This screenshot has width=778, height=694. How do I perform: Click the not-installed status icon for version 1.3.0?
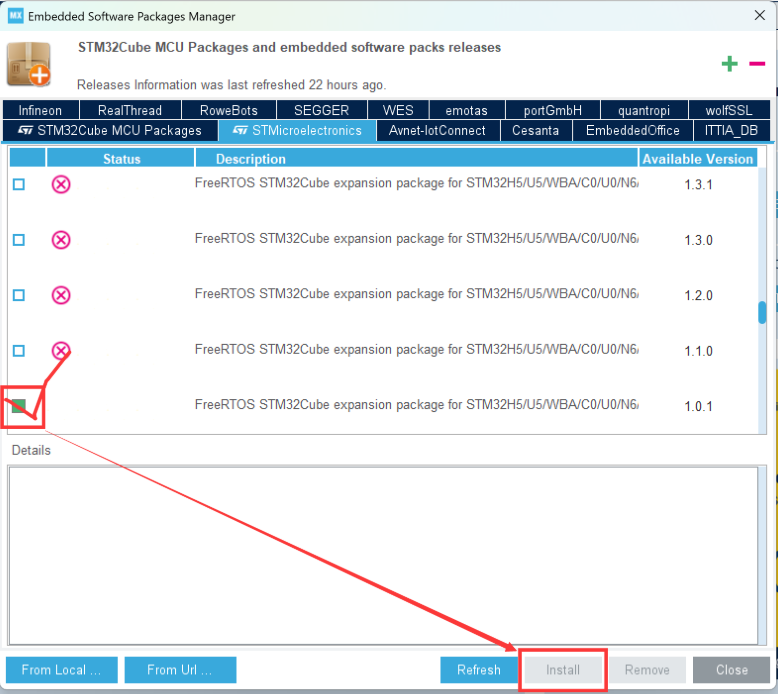tap(61, 240)
